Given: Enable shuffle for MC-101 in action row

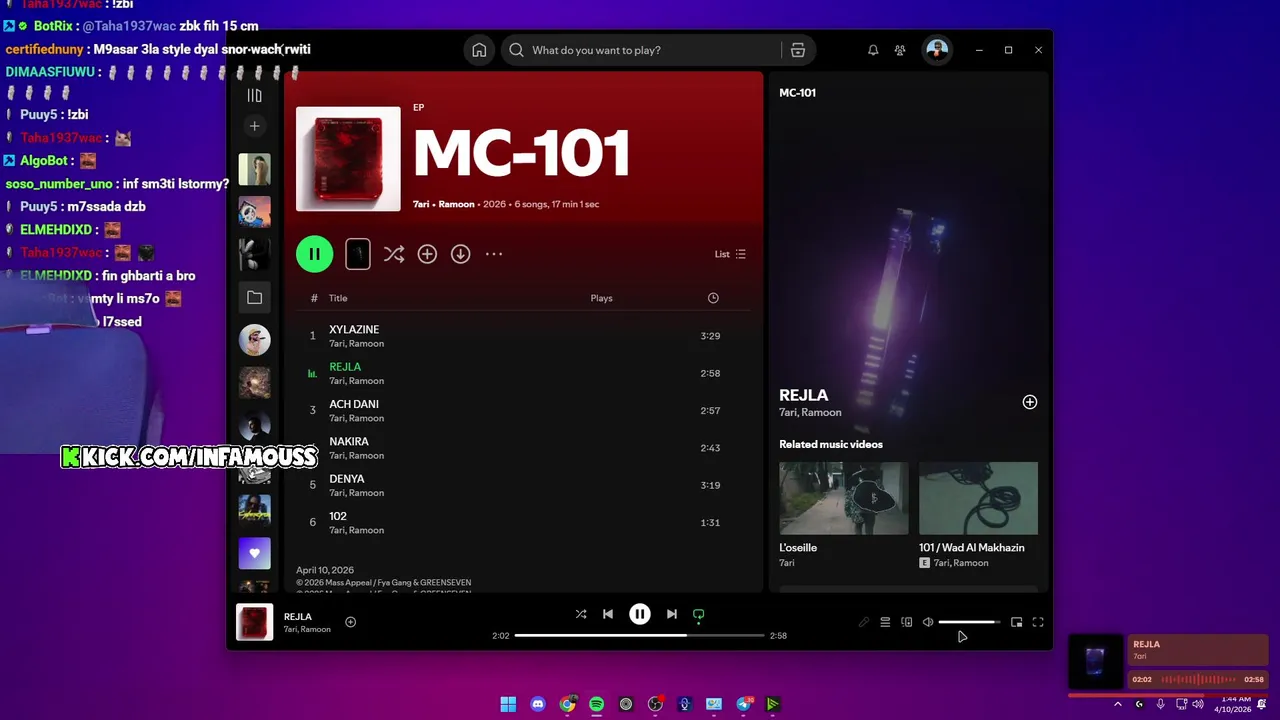Looking at the screenshot, I should [x=394, y=254].
